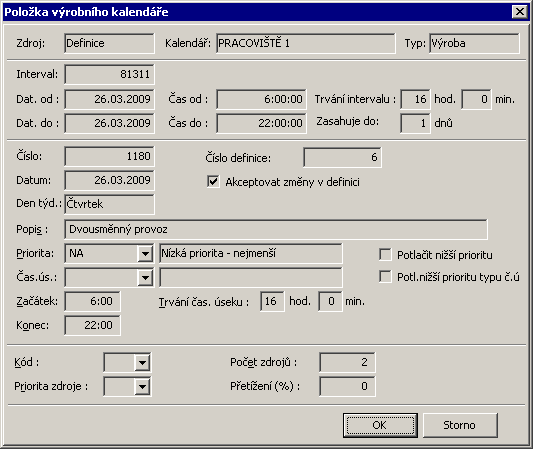Click the empty Čas.ús. description field

(x=251, y=277)
